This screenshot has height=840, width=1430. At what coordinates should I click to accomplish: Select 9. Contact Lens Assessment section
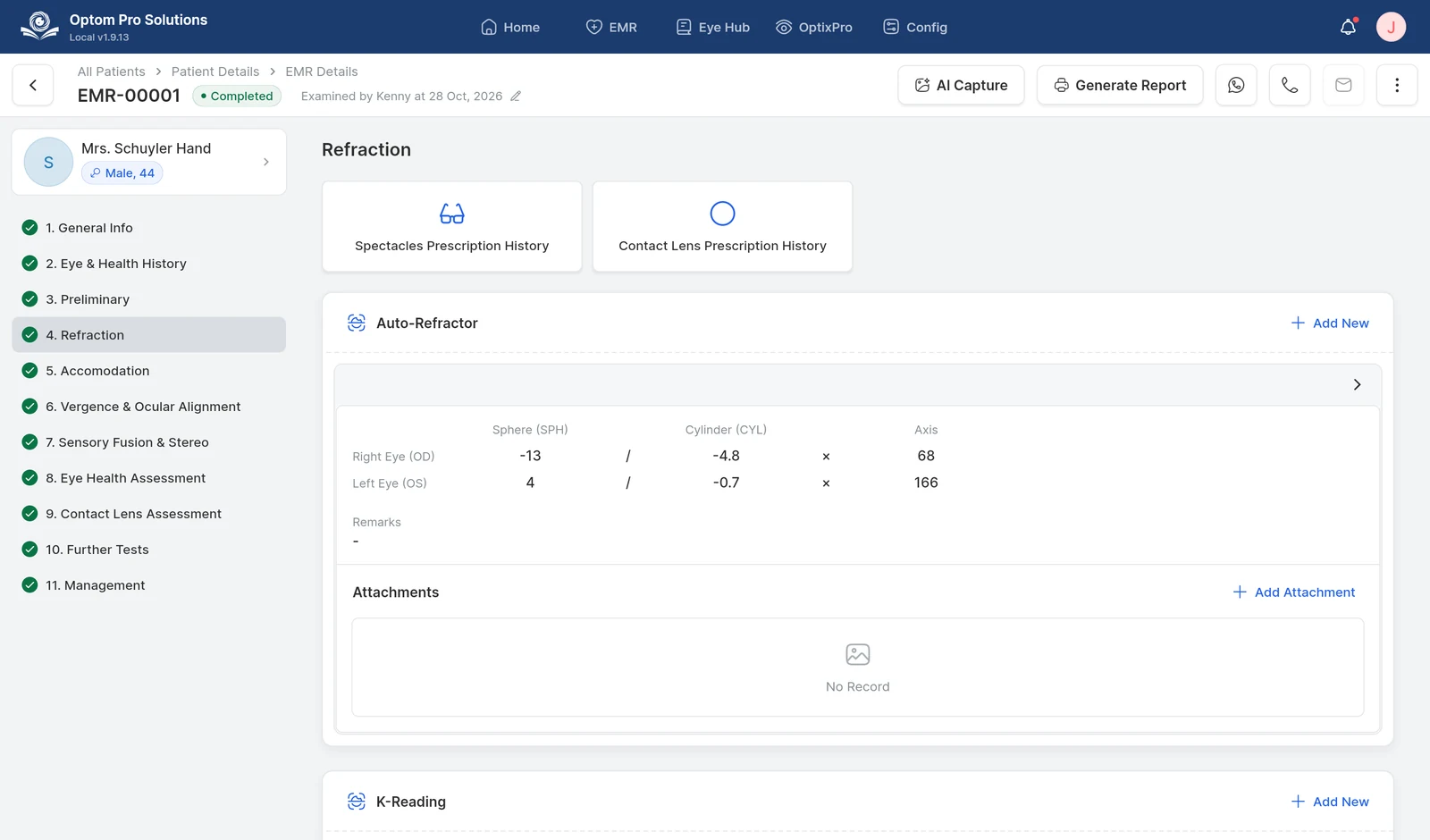pos(149,514)
